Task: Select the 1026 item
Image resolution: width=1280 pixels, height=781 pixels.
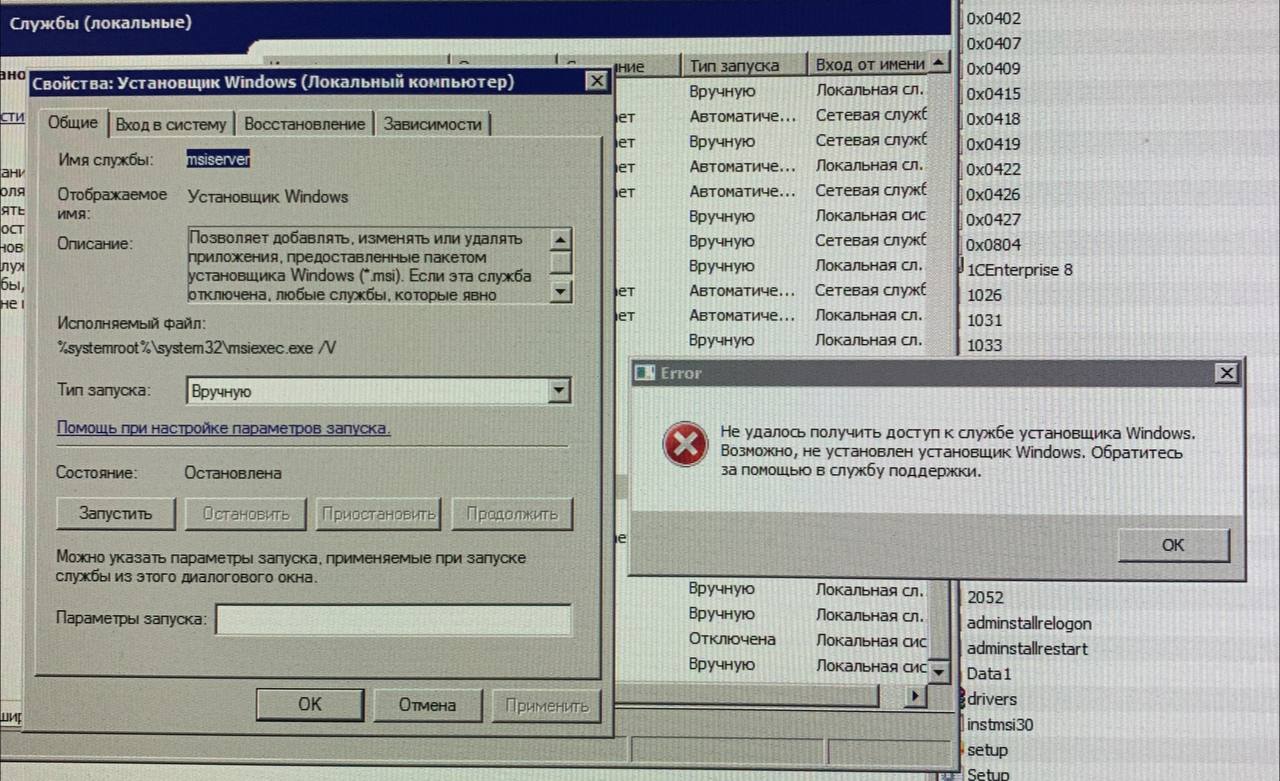Action: point(984,295)
